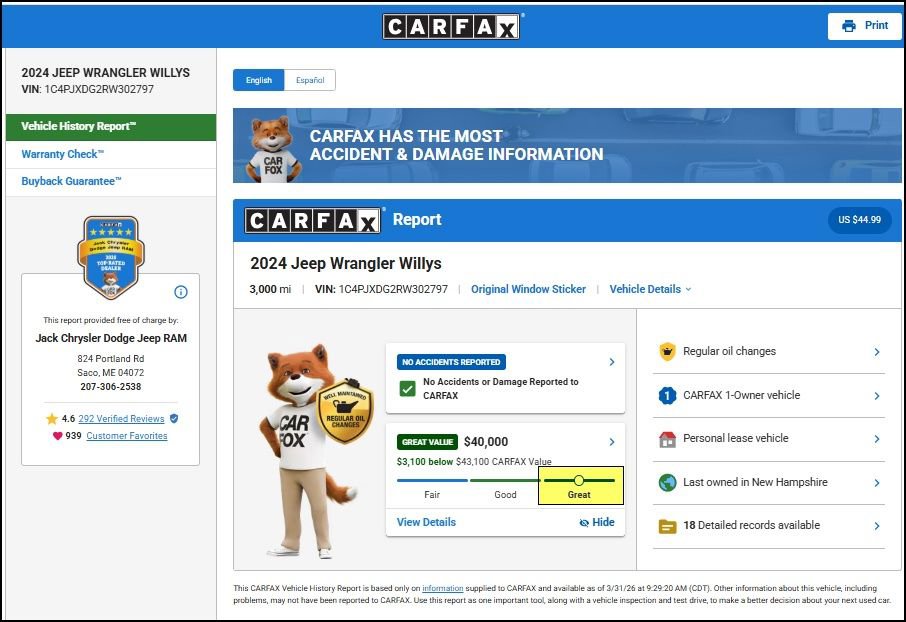Click the NO ACCIDENTS REPORTED badge
Screen dimensions: 906x622
[451, 362]
